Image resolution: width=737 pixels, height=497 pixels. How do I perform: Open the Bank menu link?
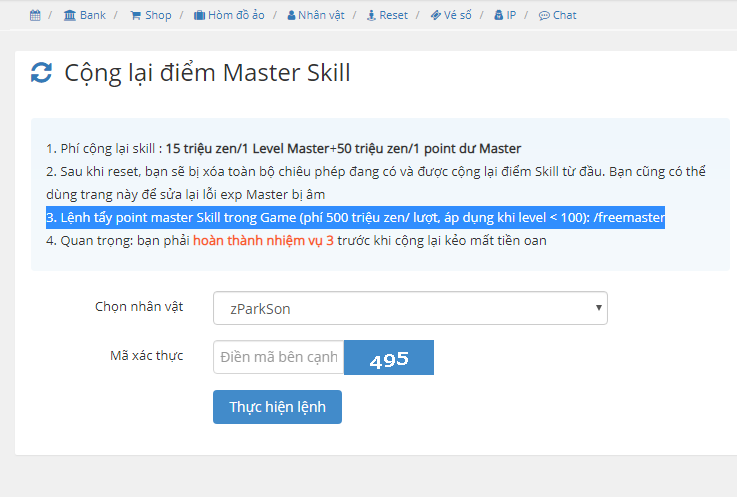click(x=93, y=15)
